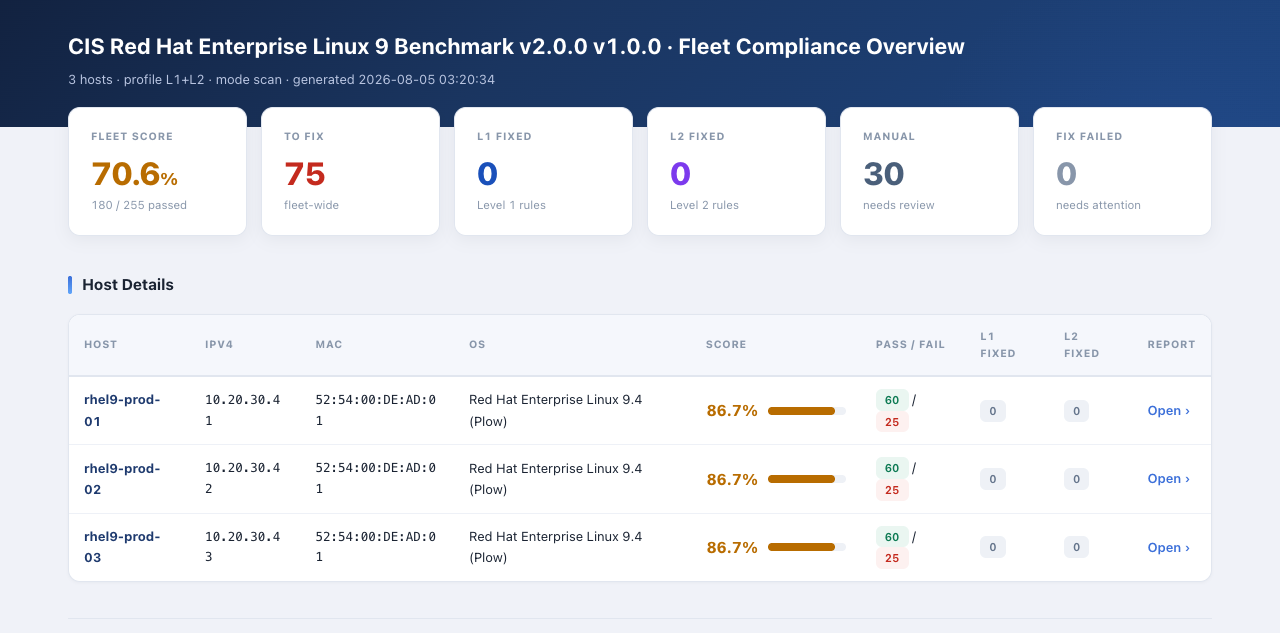Open the report for rhel9-prod-03
This screenshot has height=633, width=1280.
click(1168, 548)
